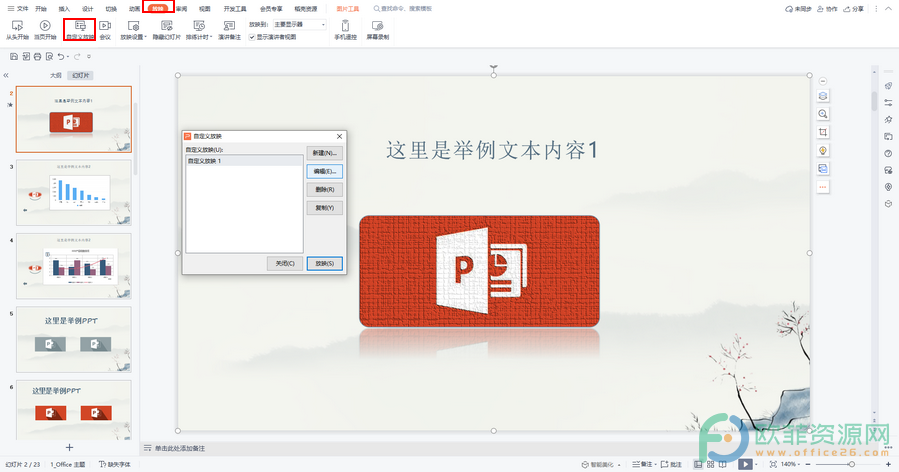The width and height of the screenshot is (899, 472).
Task: Click the sliders settings icon in right sidebar
Action: click(x=888, y=103)
